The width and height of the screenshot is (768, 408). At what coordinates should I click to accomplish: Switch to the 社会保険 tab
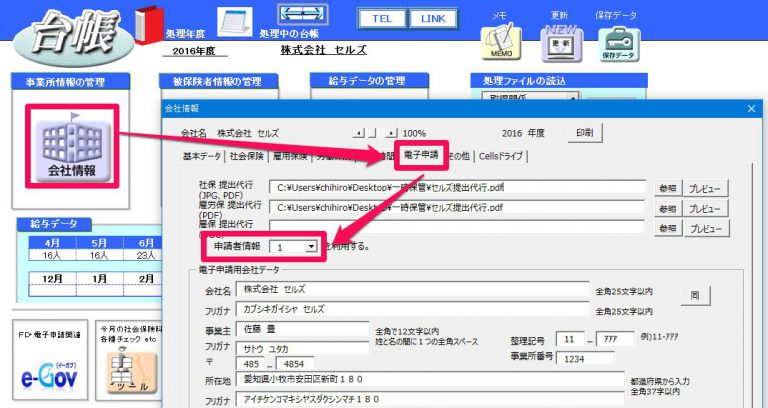pos(247,156)
